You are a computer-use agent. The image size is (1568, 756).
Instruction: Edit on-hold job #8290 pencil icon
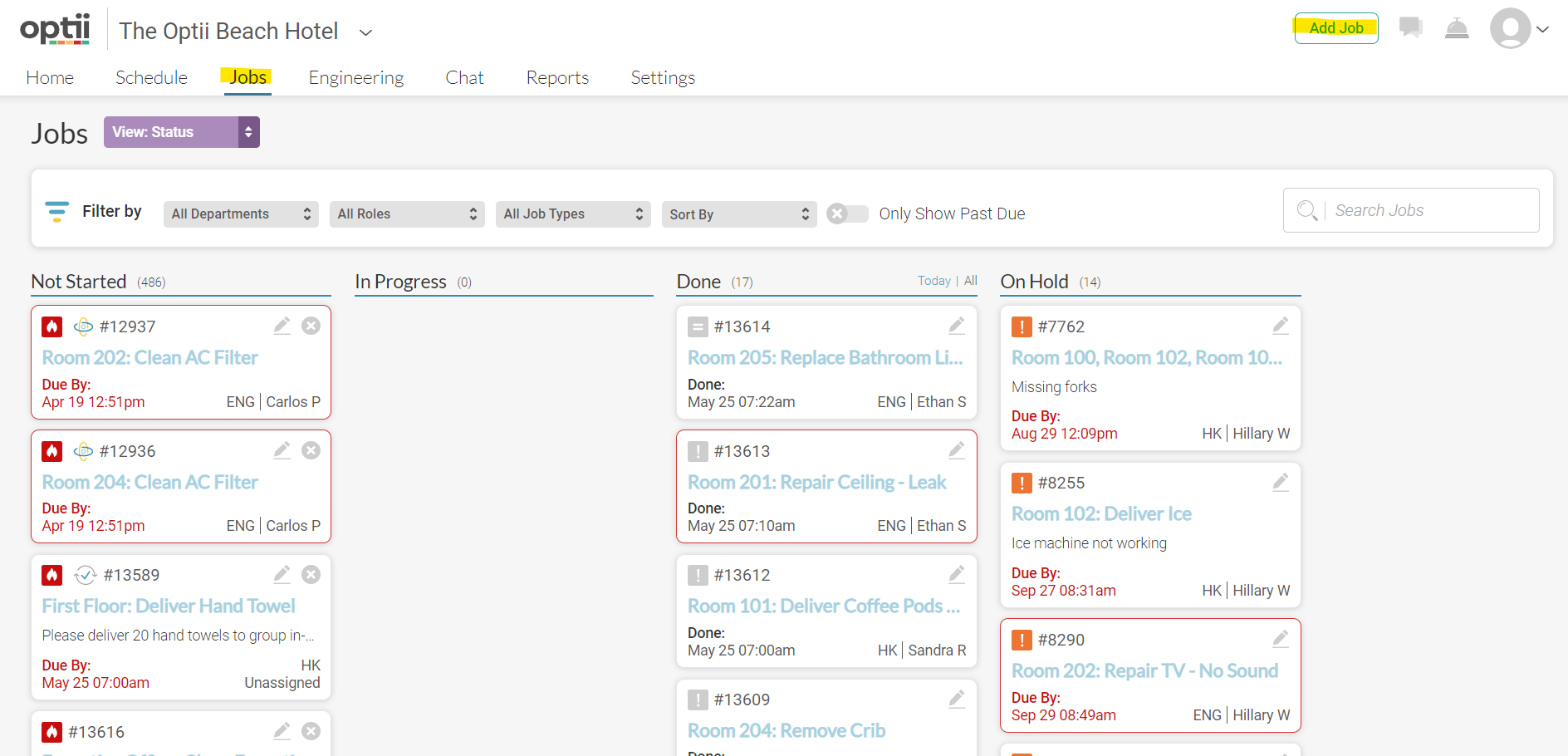[1281, 639]
